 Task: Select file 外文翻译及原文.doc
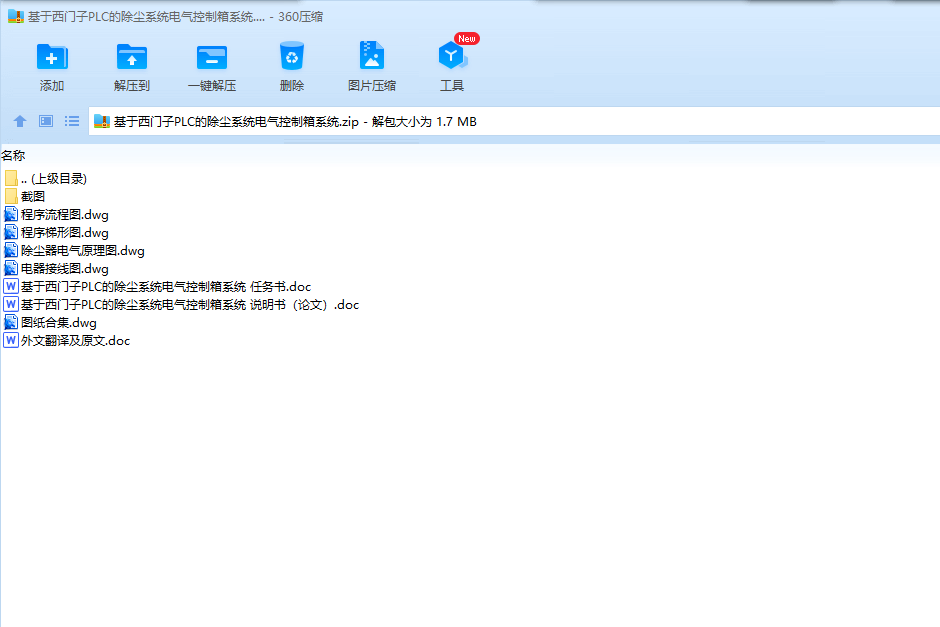tap(76, 340)
